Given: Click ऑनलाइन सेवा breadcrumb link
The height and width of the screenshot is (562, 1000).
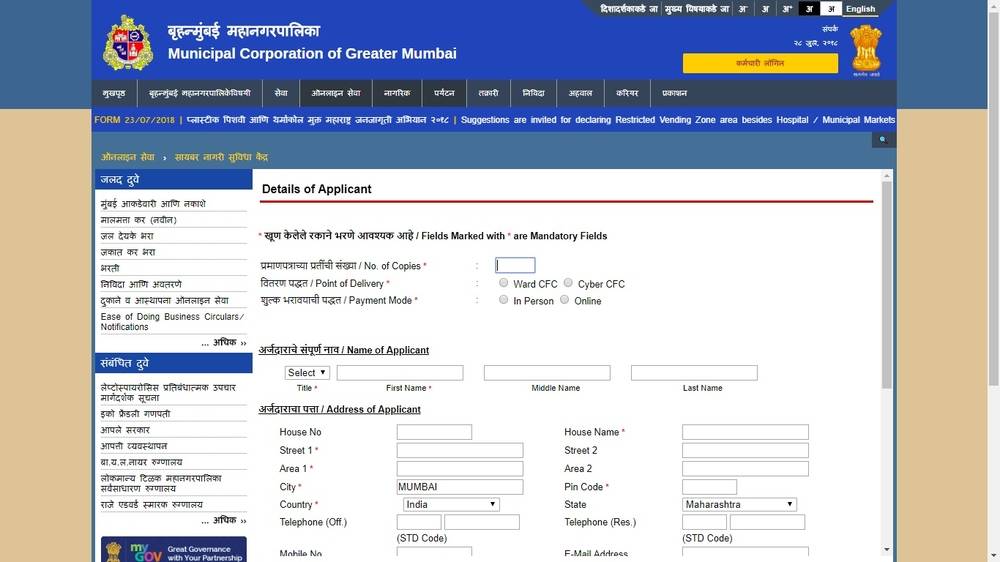Looking at the screenshot, I should pyautogui.click(x=128, y=157).
